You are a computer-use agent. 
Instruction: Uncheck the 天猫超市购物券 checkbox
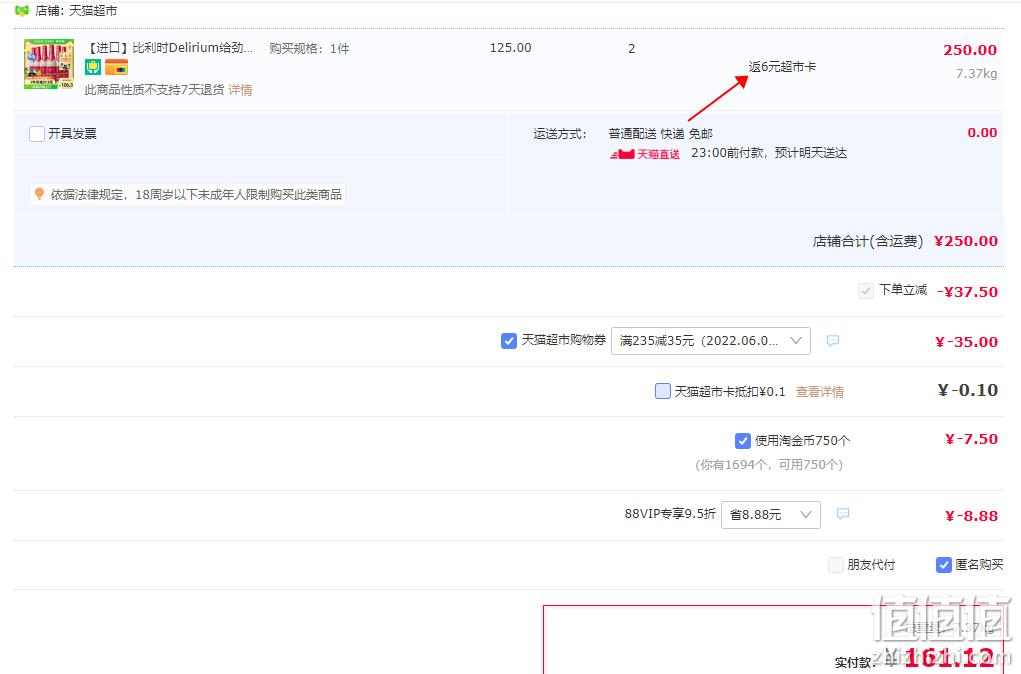[x=509, y=341]
